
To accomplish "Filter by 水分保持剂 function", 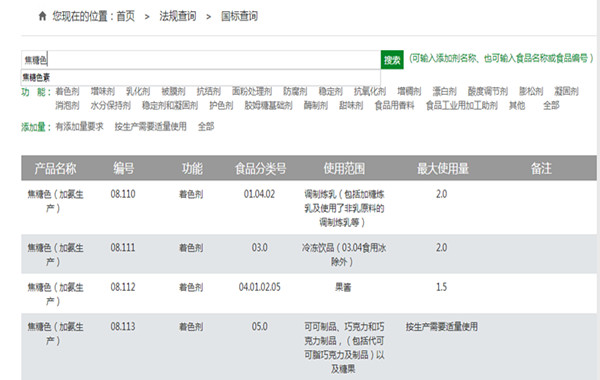I will [111, 105].
